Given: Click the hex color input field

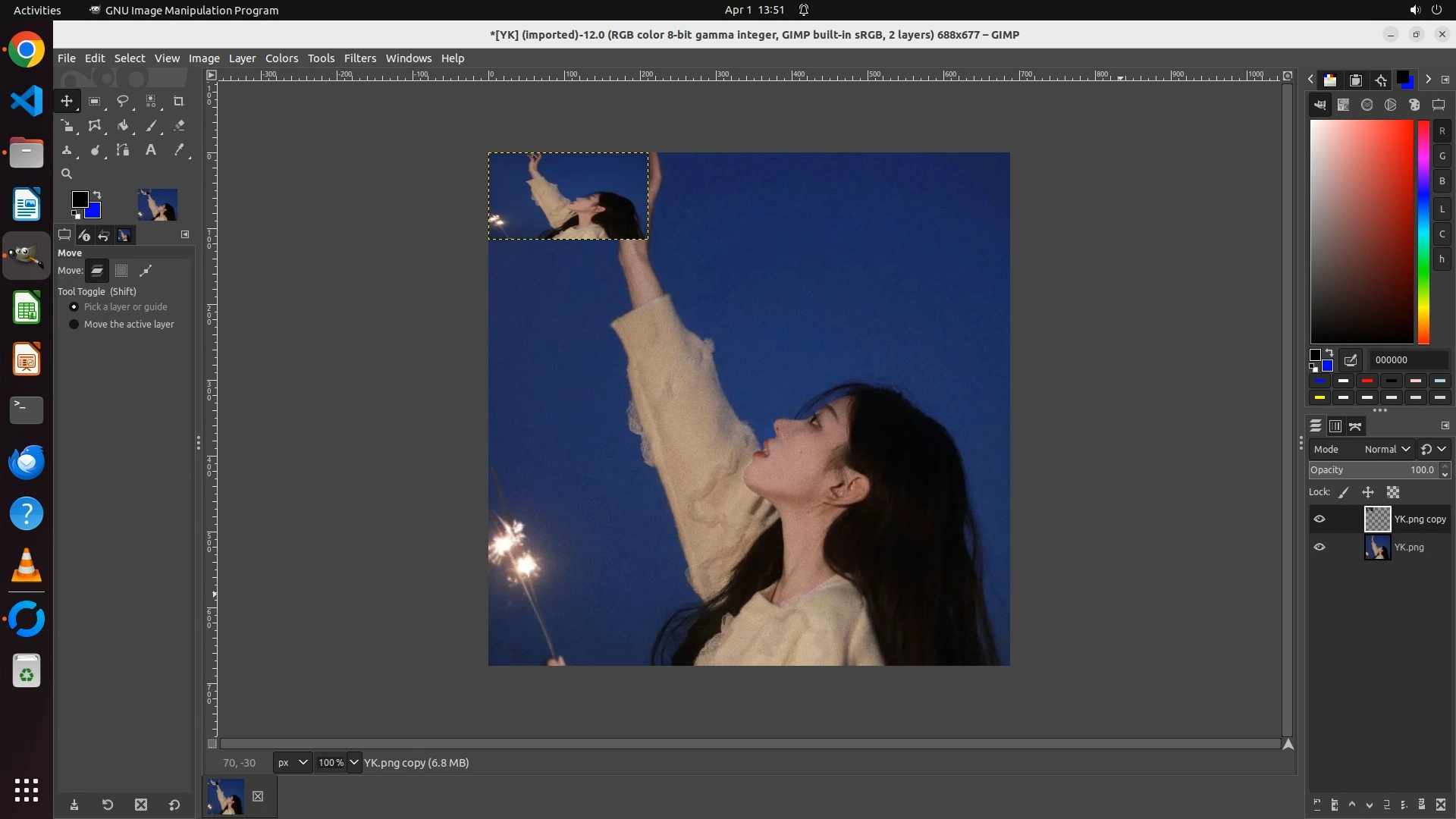Looking at the screenshot, I should 1407,360.
